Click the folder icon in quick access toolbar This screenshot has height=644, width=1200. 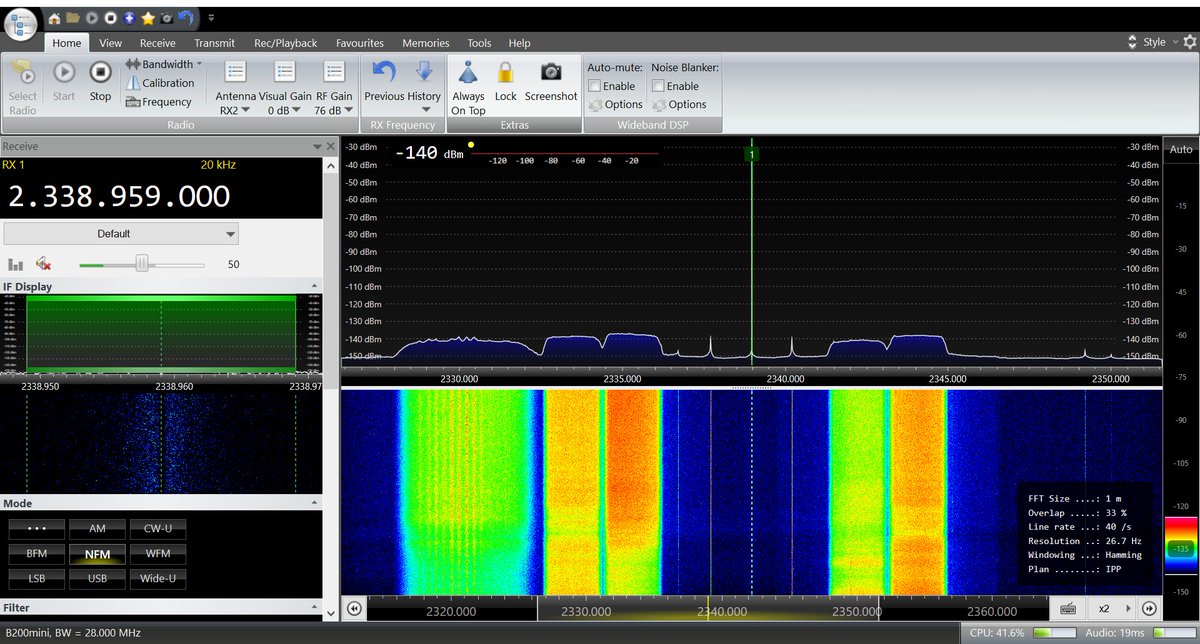[72, 18]
